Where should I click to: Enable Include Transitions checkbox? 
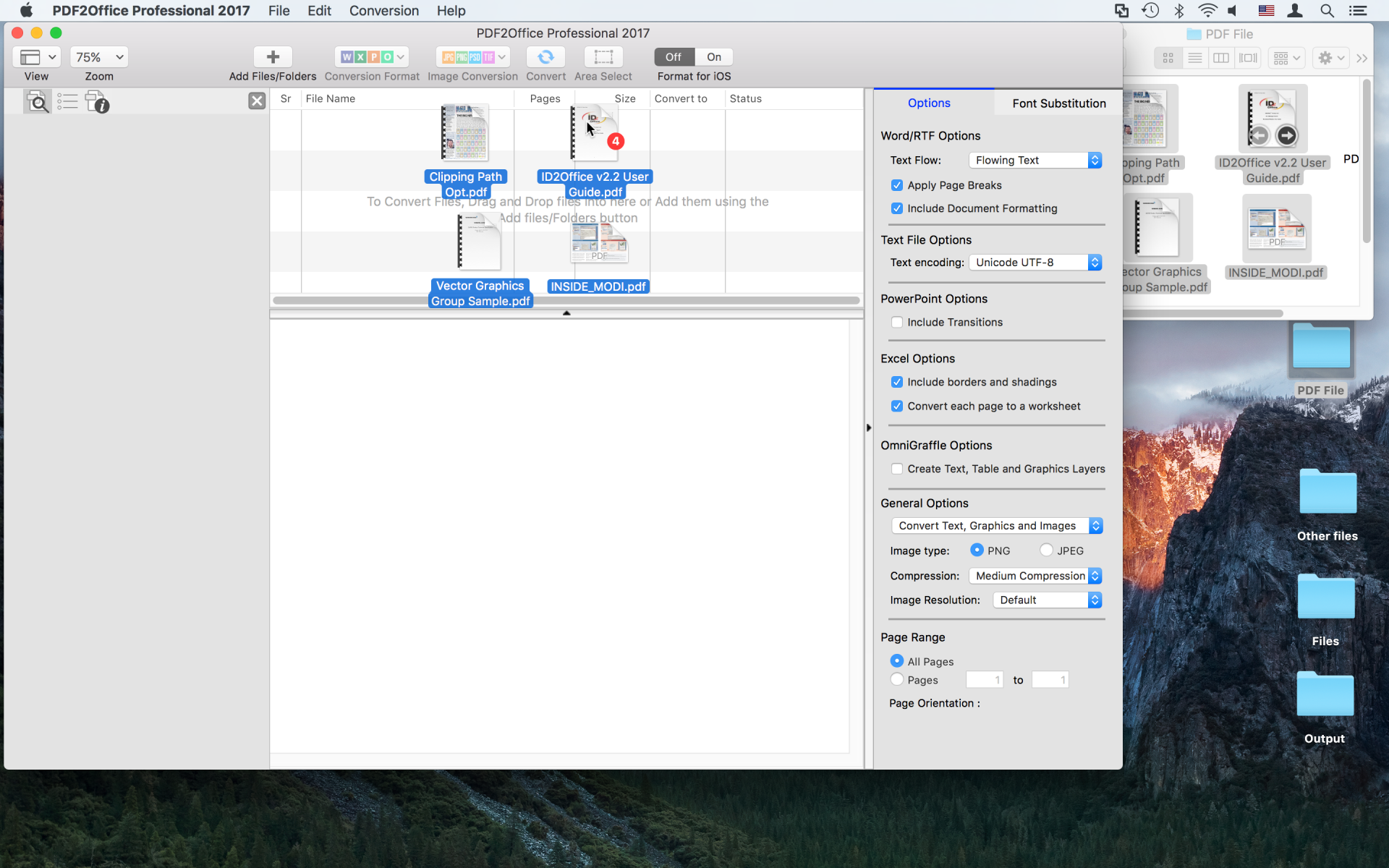click(897, 321)
